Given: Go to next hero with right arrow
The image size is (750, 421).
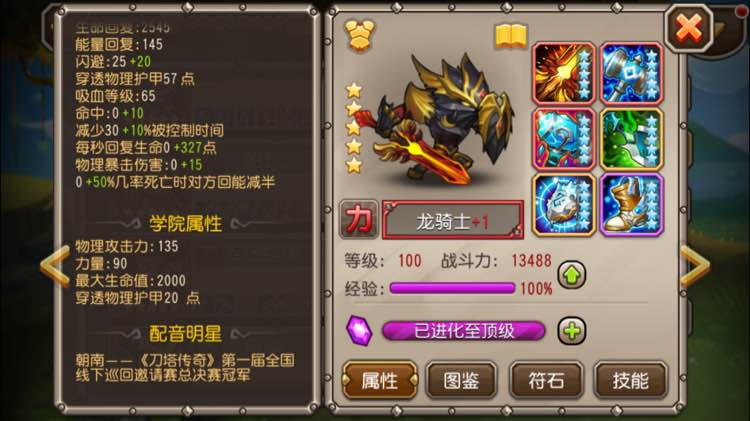Looking at the screenshot, I should 695,266.
